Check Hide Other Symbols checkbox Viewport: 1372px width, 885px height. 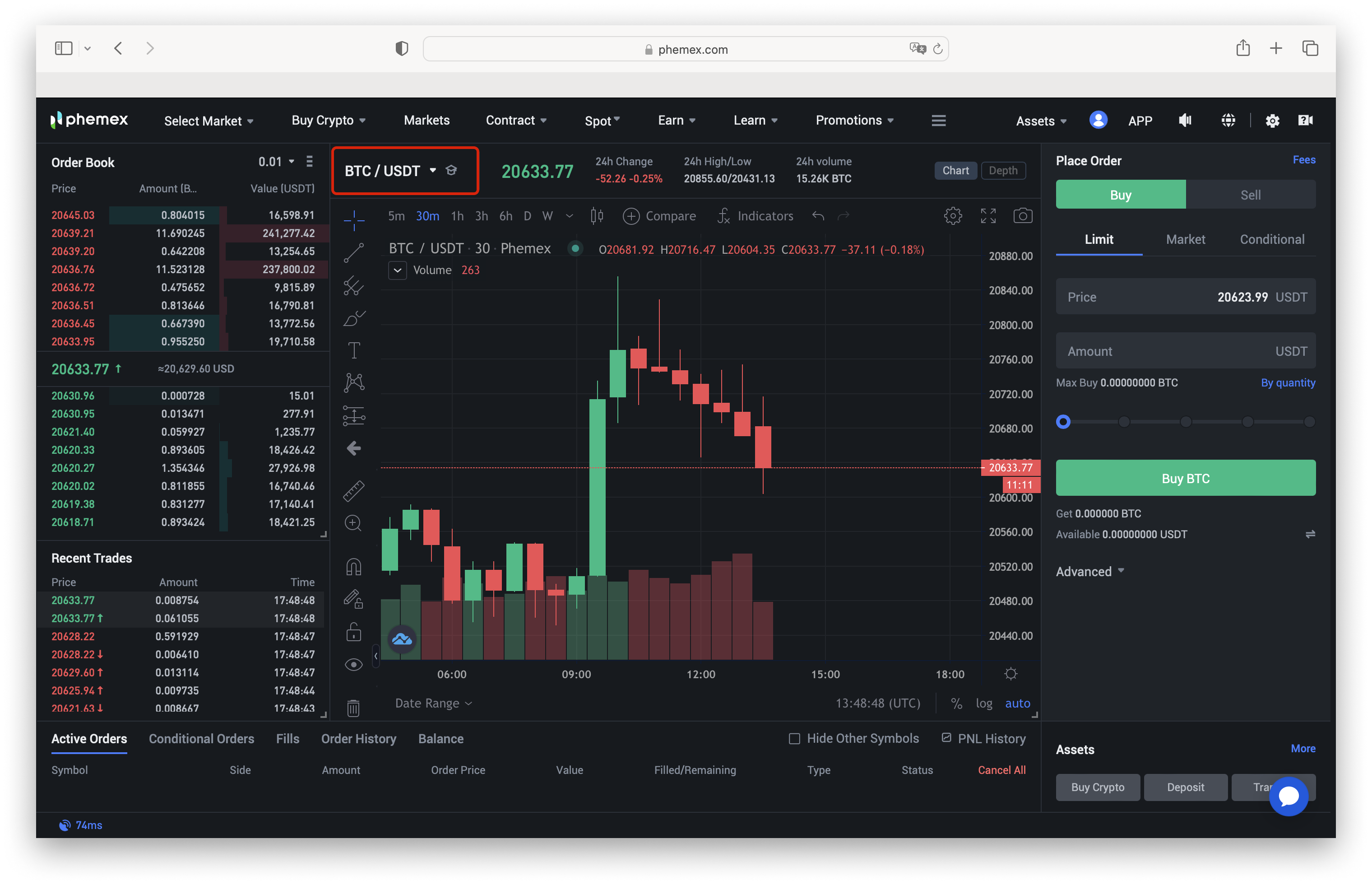[x=794, y=739]
